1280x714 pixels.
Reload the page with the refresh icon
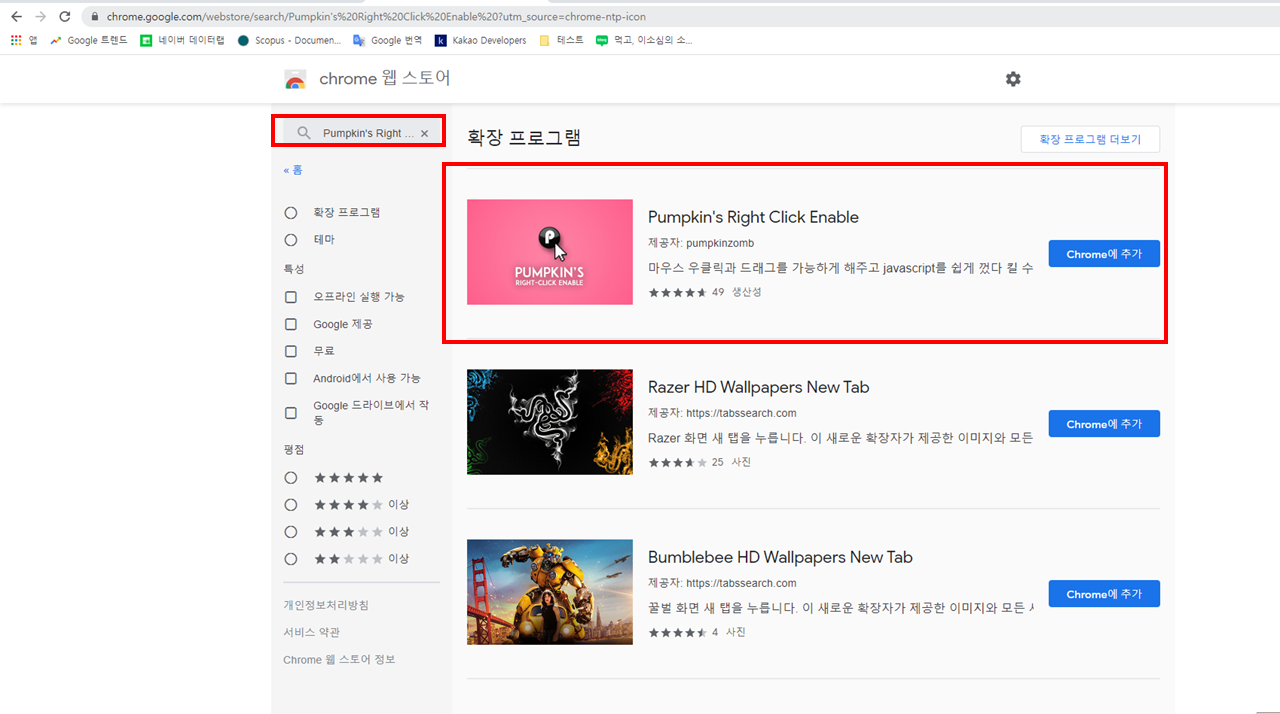[x=65, y=16]
